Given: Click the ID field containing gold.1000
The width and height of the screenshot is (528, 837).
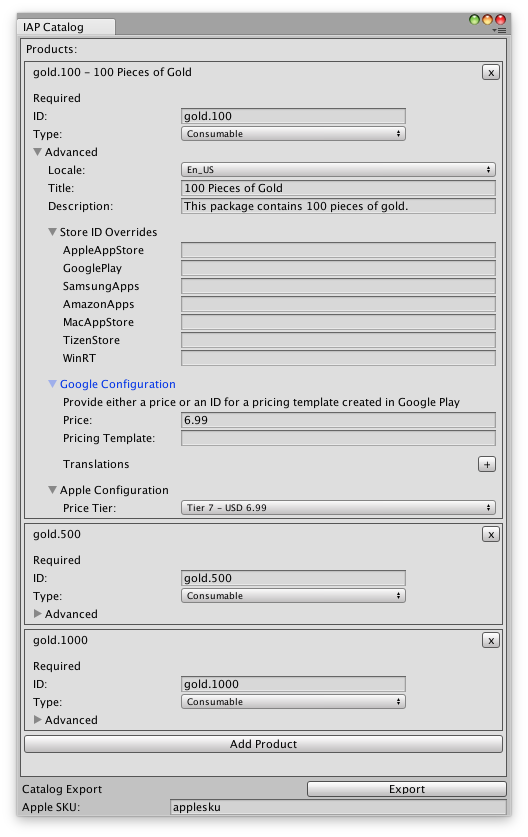Looking at the screenshot, I should 293,684.
